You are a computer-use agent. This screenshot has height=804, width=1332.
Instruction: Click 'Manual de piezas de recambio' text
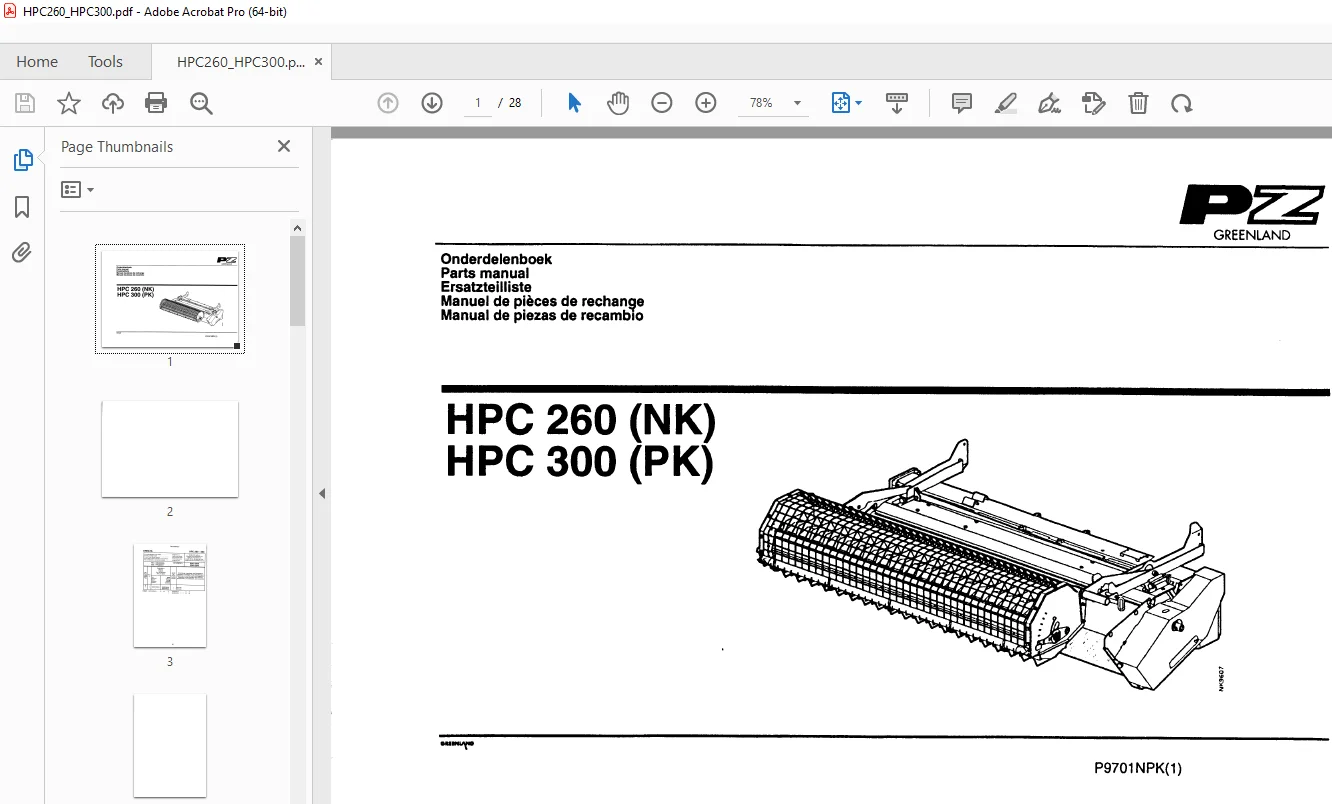(x=542, y=315)
